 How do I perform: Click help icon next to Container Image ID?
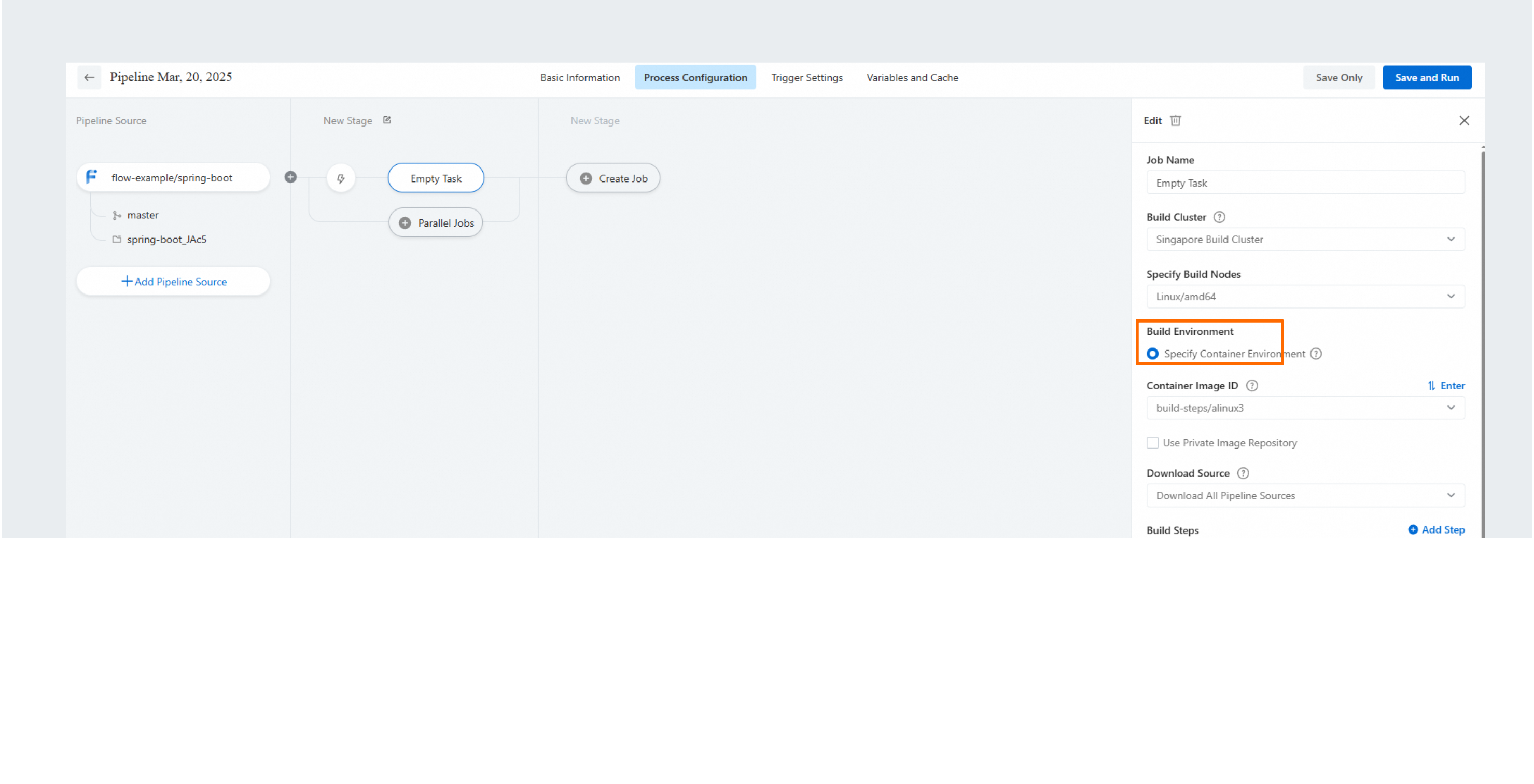coord(1252,386)
